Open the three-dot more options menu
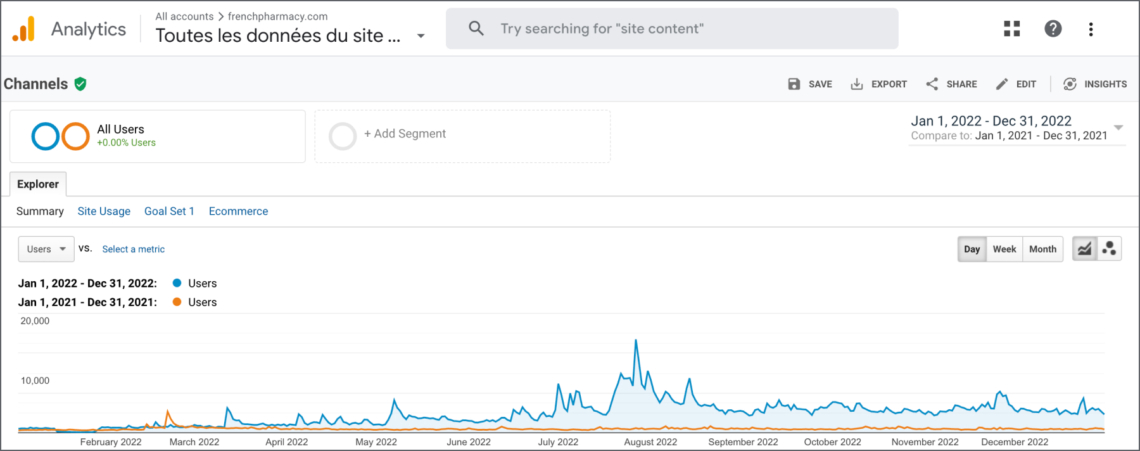 1091,29
